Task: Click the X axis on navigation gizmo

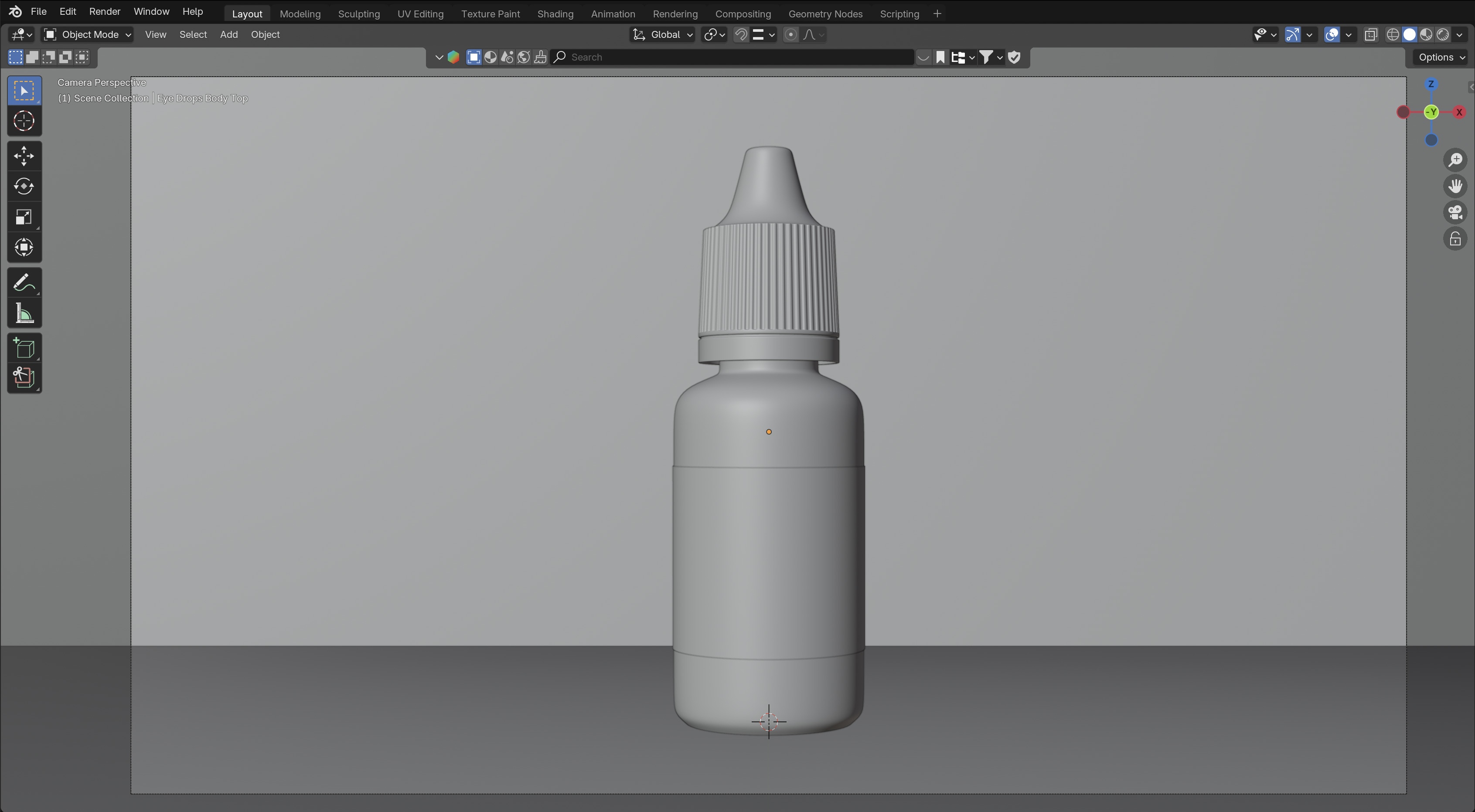Action: [1459, 112]
